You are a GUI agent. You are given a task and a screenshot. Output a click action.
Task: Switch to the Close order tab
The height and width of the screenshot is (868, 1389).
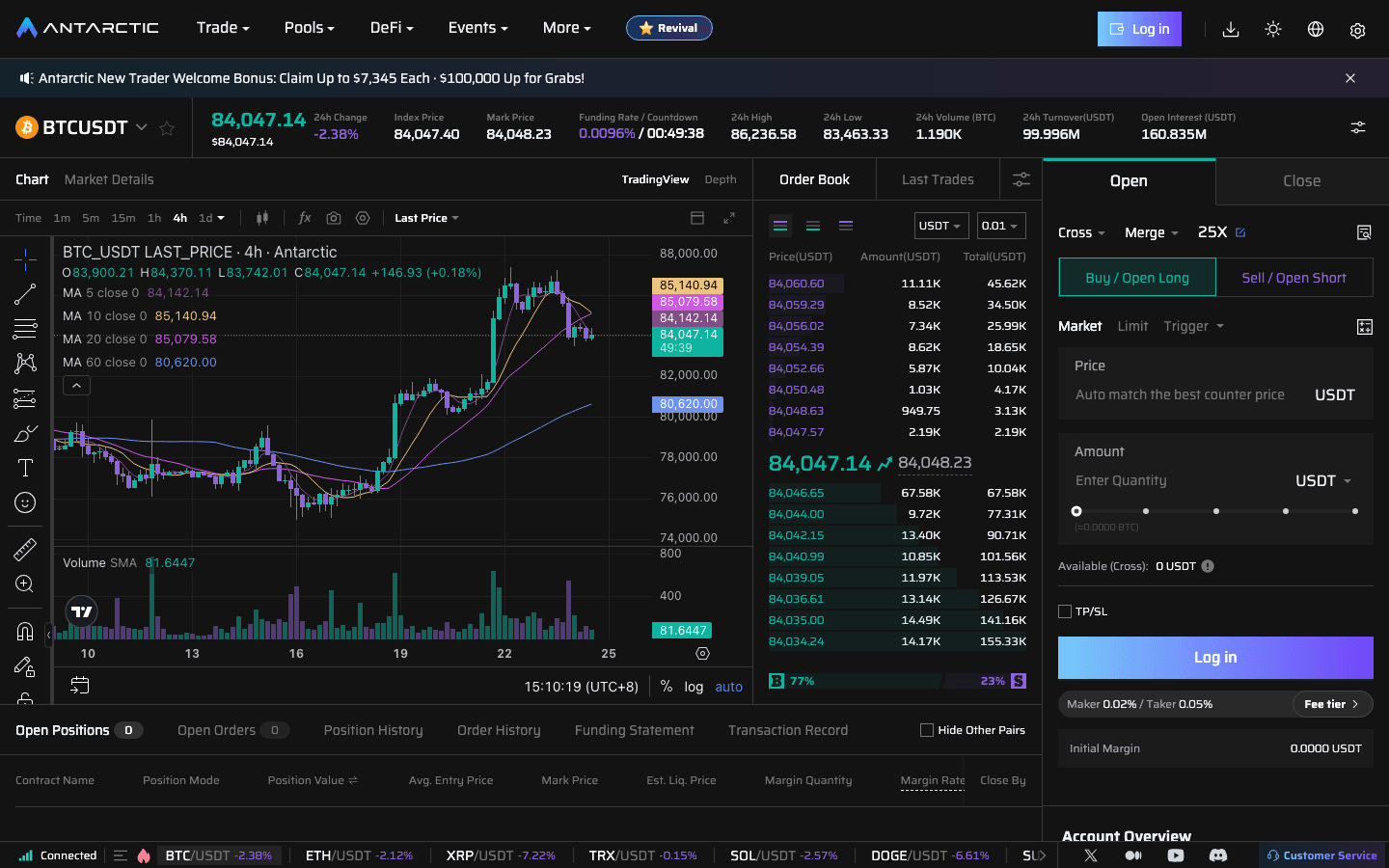coord(1301,181)
